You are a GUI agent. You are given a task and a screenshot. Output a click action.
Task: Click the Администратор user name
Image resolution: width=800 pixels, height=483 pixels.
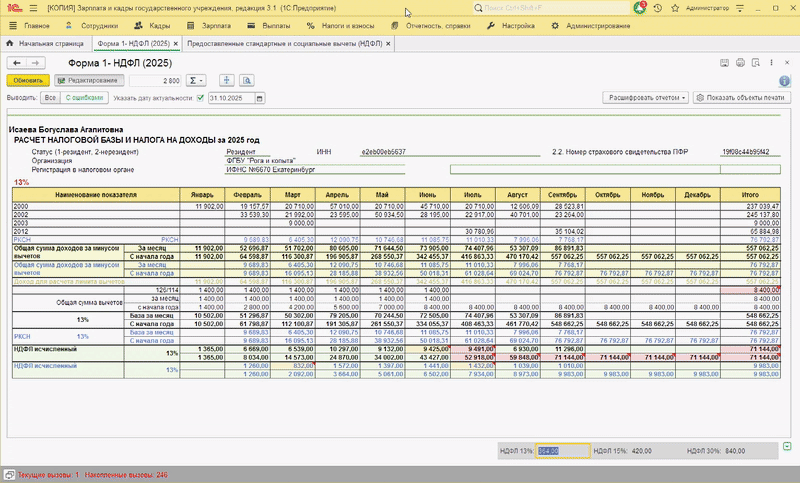[x=707, y=8]
